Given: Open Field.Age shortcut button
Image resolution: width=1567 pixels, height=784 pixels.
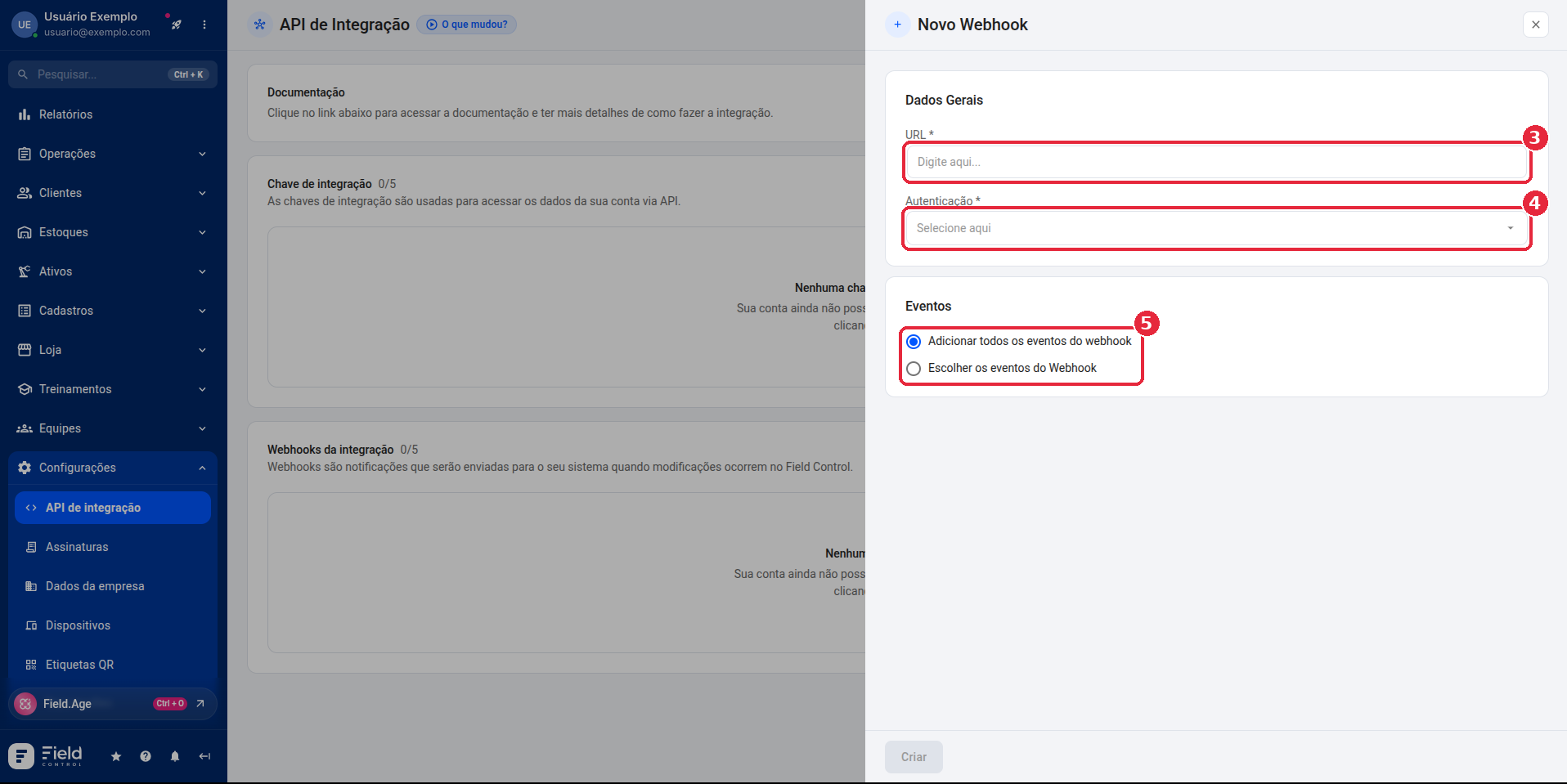Looking at the screenshot, I should coord(113,704).
